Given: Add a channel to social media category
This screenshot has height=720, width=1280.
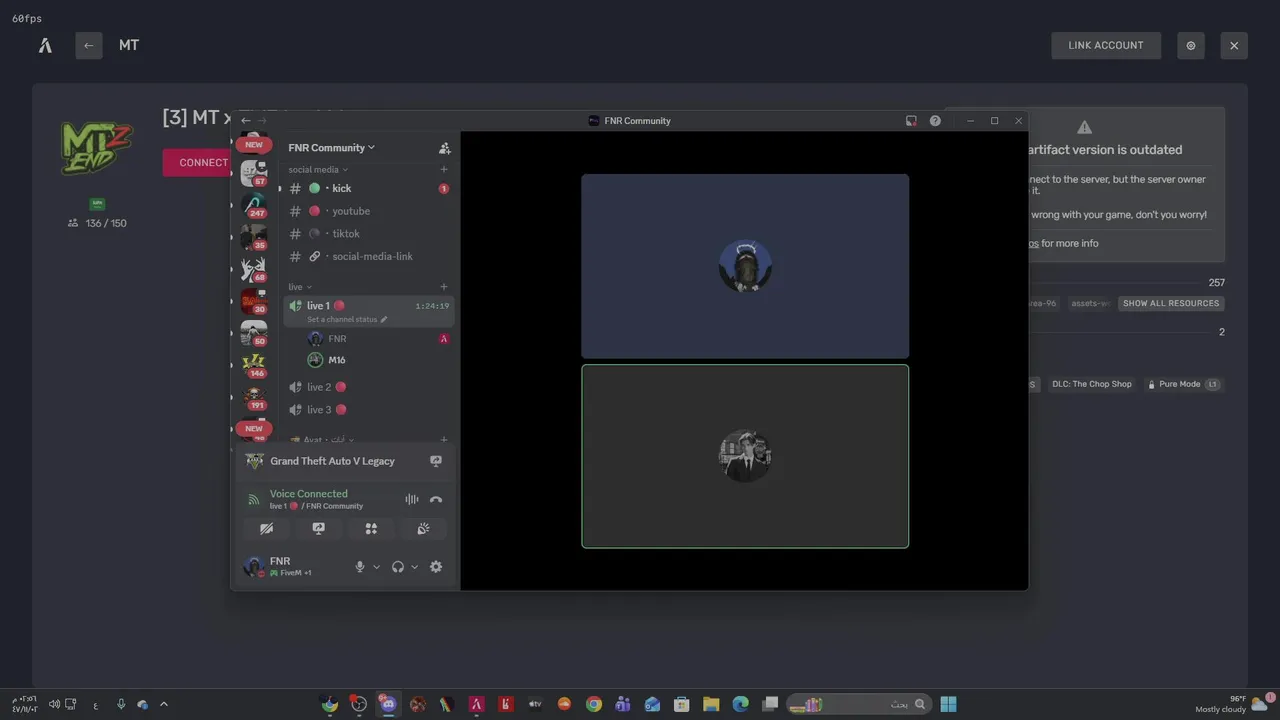Looking at the screenshot, I should (x=444, y=170).
